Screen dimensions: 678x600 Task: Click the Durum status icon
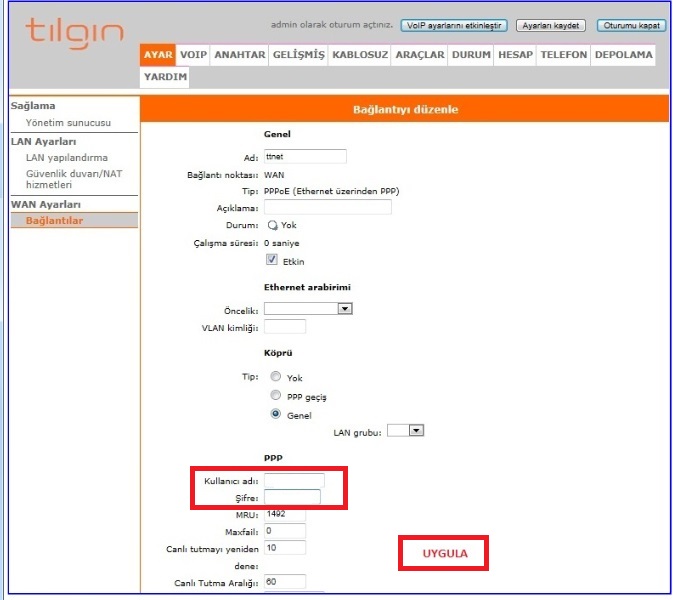[x=272, y=225]
